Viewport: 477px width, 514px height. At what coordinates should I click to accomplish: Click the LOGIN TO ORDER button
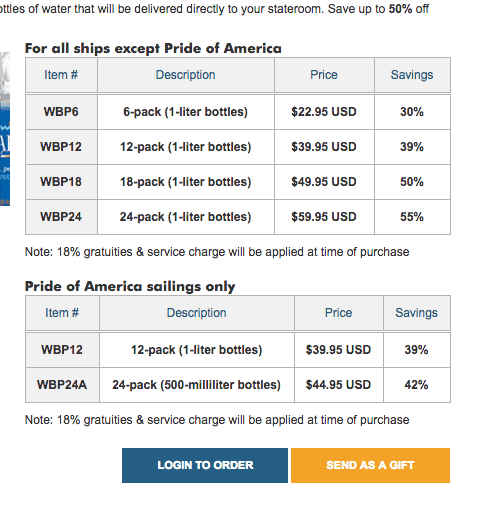click(x=205, y=465)
